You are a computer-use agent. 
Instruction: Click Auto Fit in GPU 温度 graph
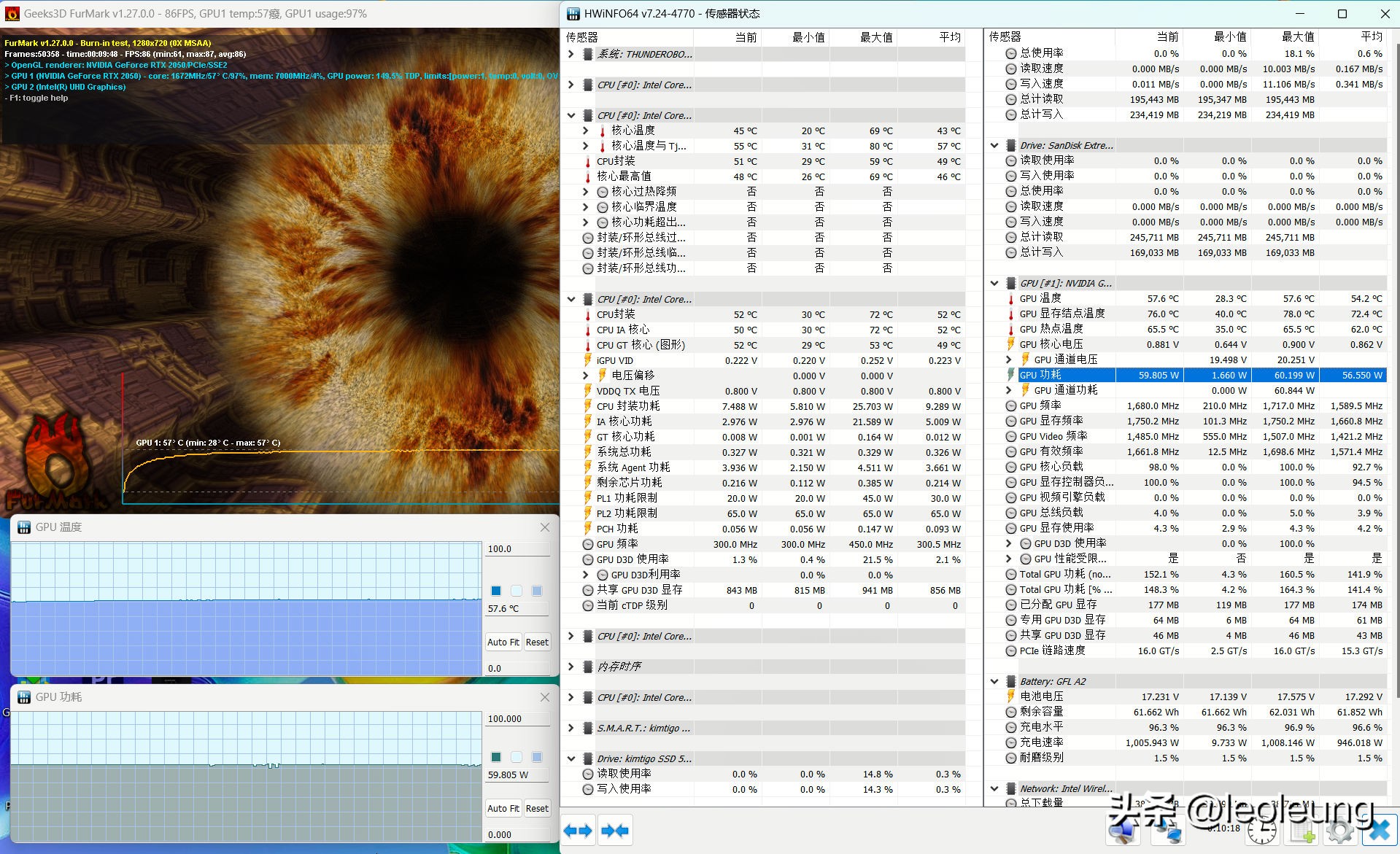coord(503,643)
